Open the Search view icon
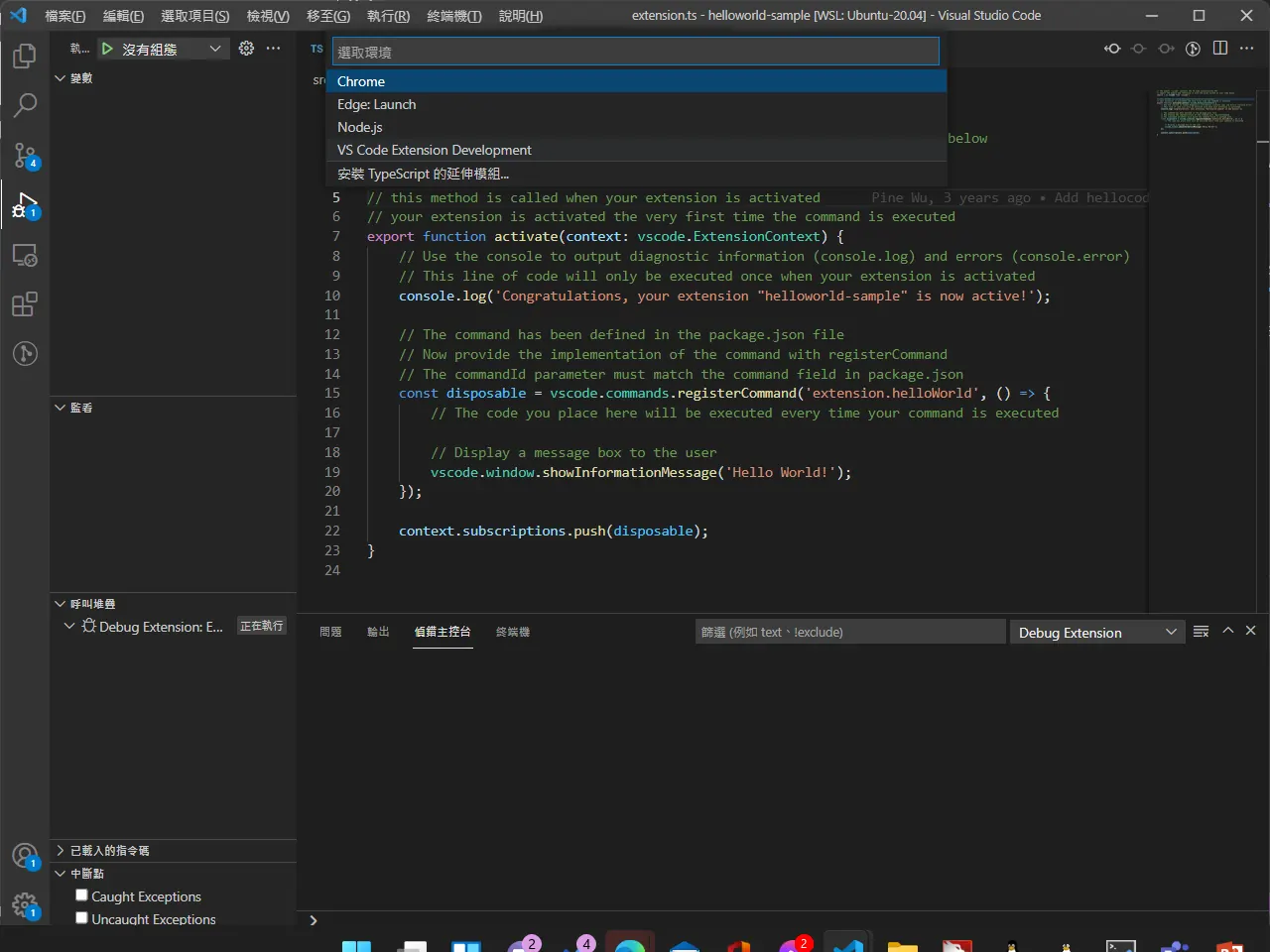The image size is (1270, 952). [x=25, y=105]
